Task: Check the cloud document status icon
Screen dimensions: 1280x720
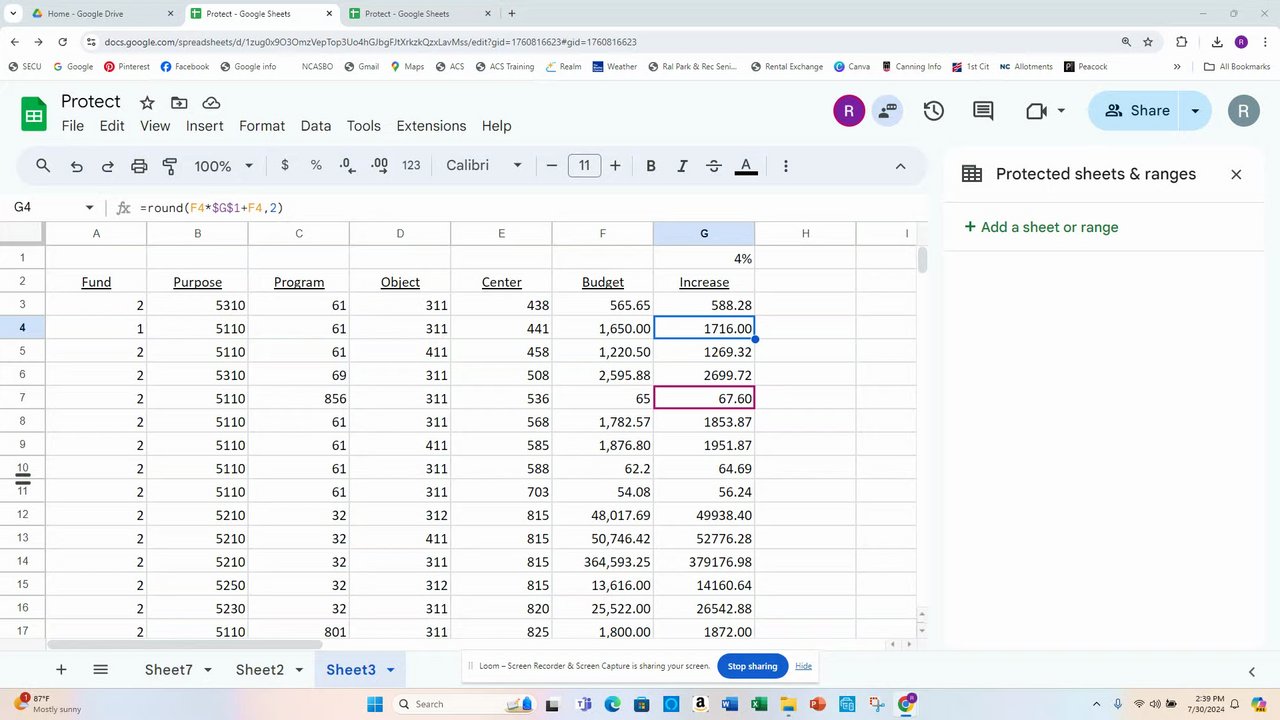Action: (211, 103)
